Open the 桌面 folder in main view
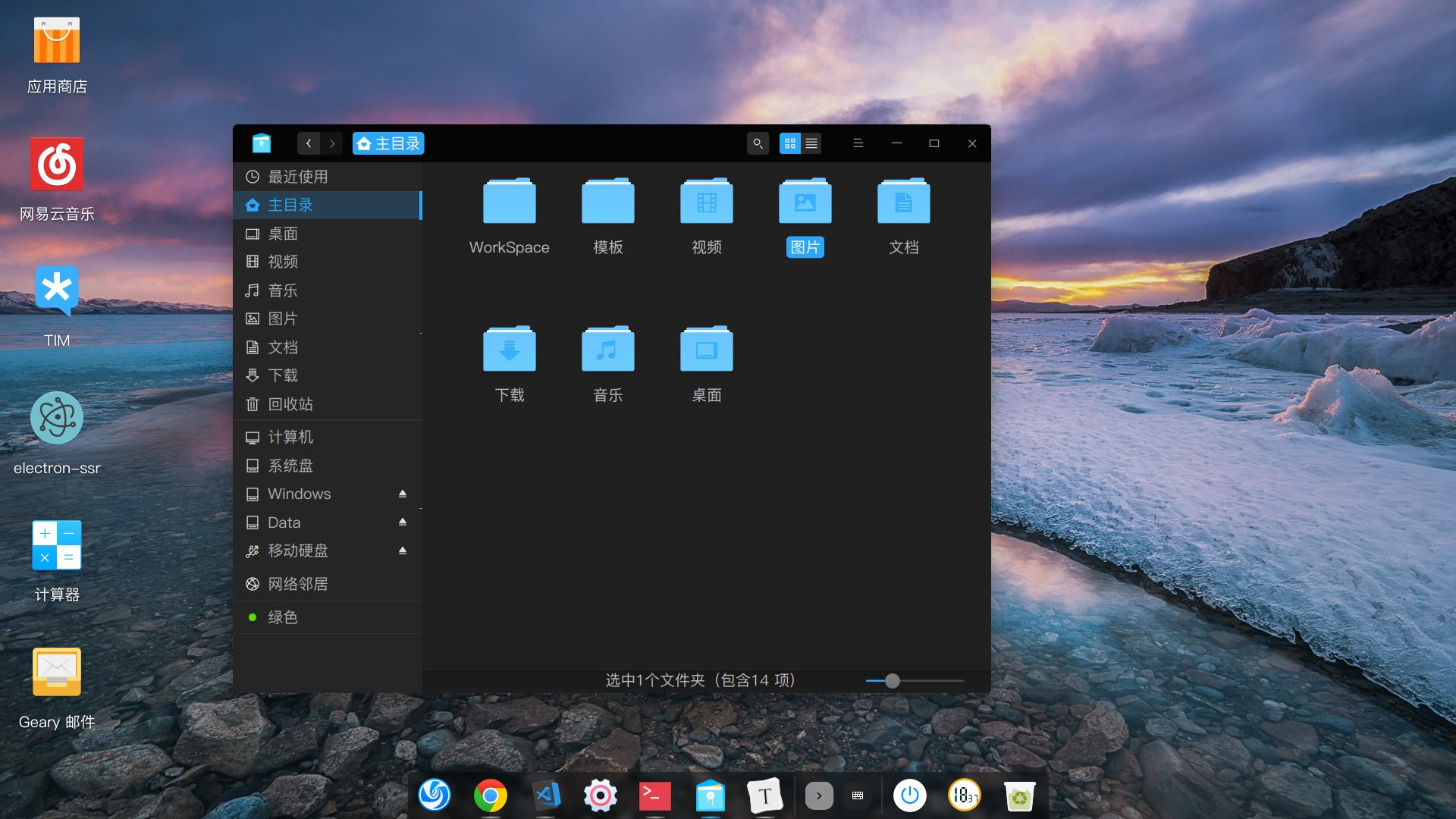 click(706, 350)
